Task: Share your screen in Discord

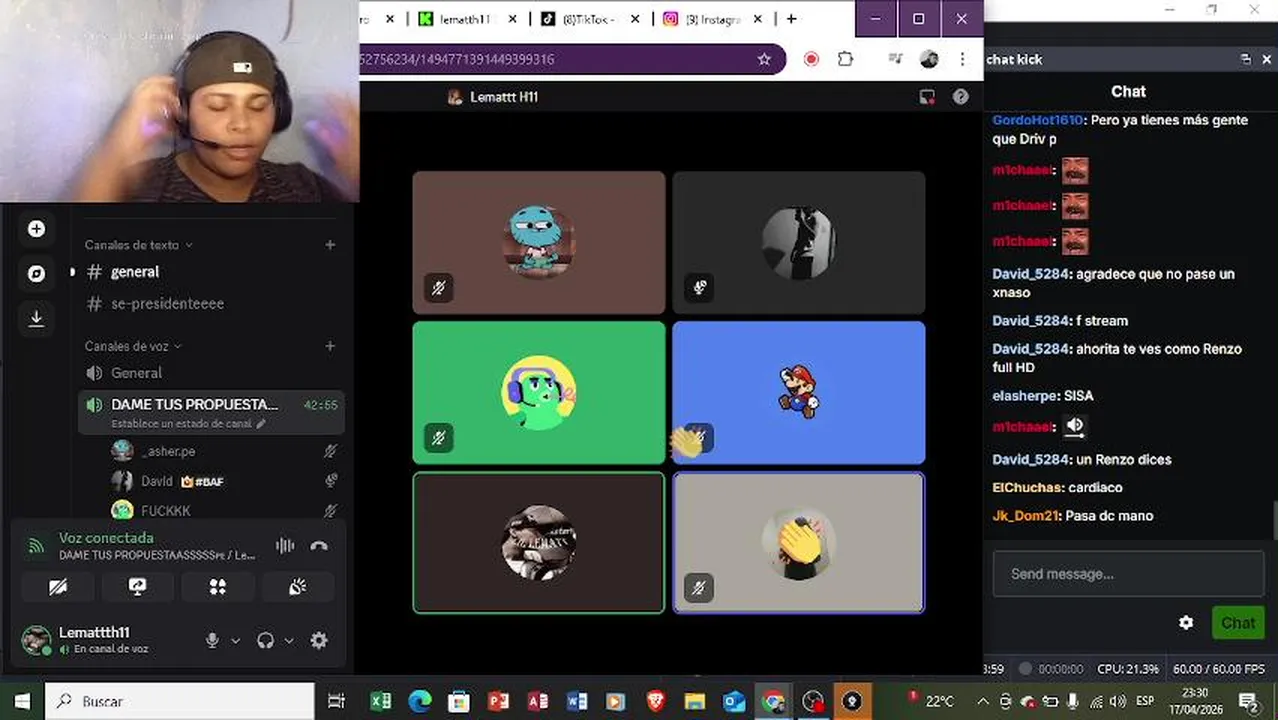Action: click(138, 587)
